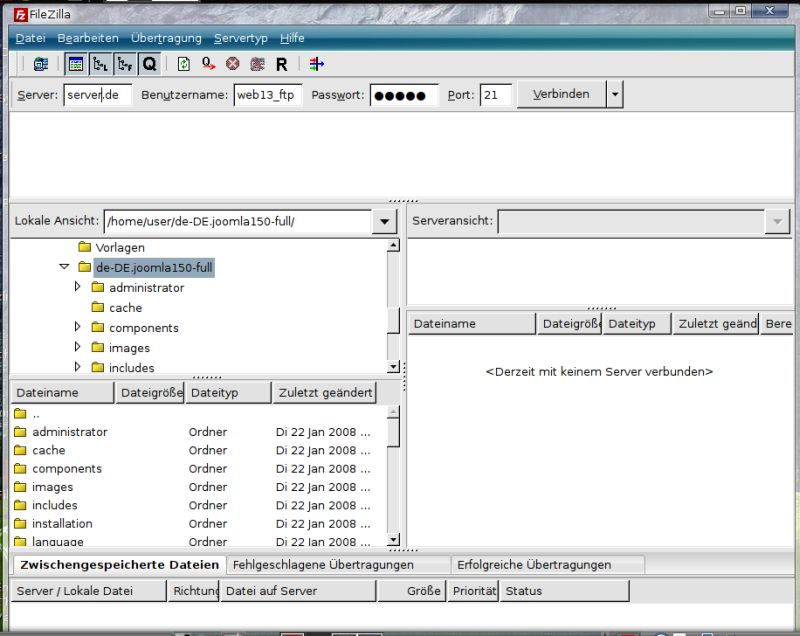This screenshot has width=800, height=636.
Task: Click the Passwort input field
Action: tap(404, 95)
